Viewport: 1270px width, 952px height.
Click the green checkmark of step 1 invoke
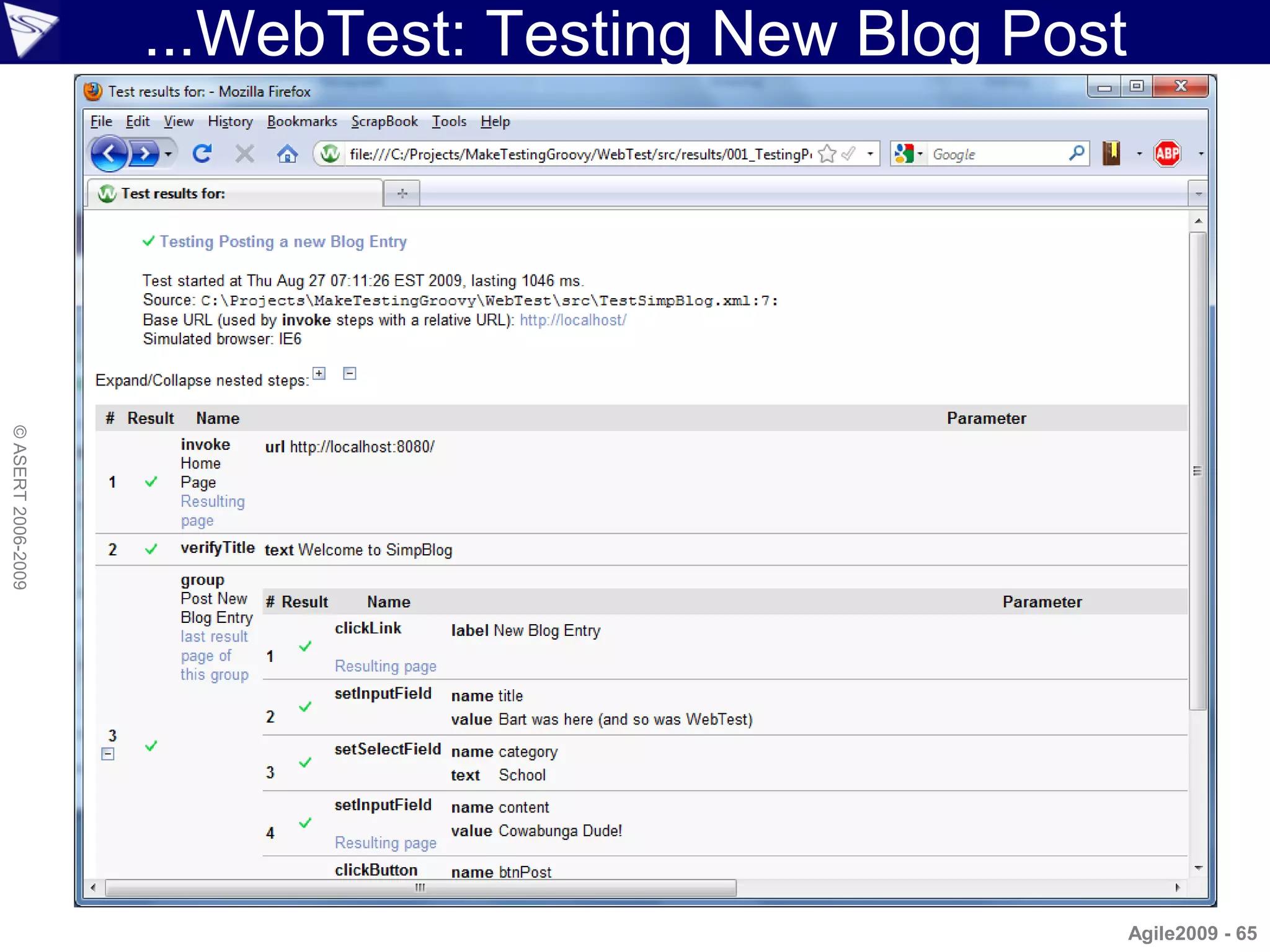tap(151, 482)
